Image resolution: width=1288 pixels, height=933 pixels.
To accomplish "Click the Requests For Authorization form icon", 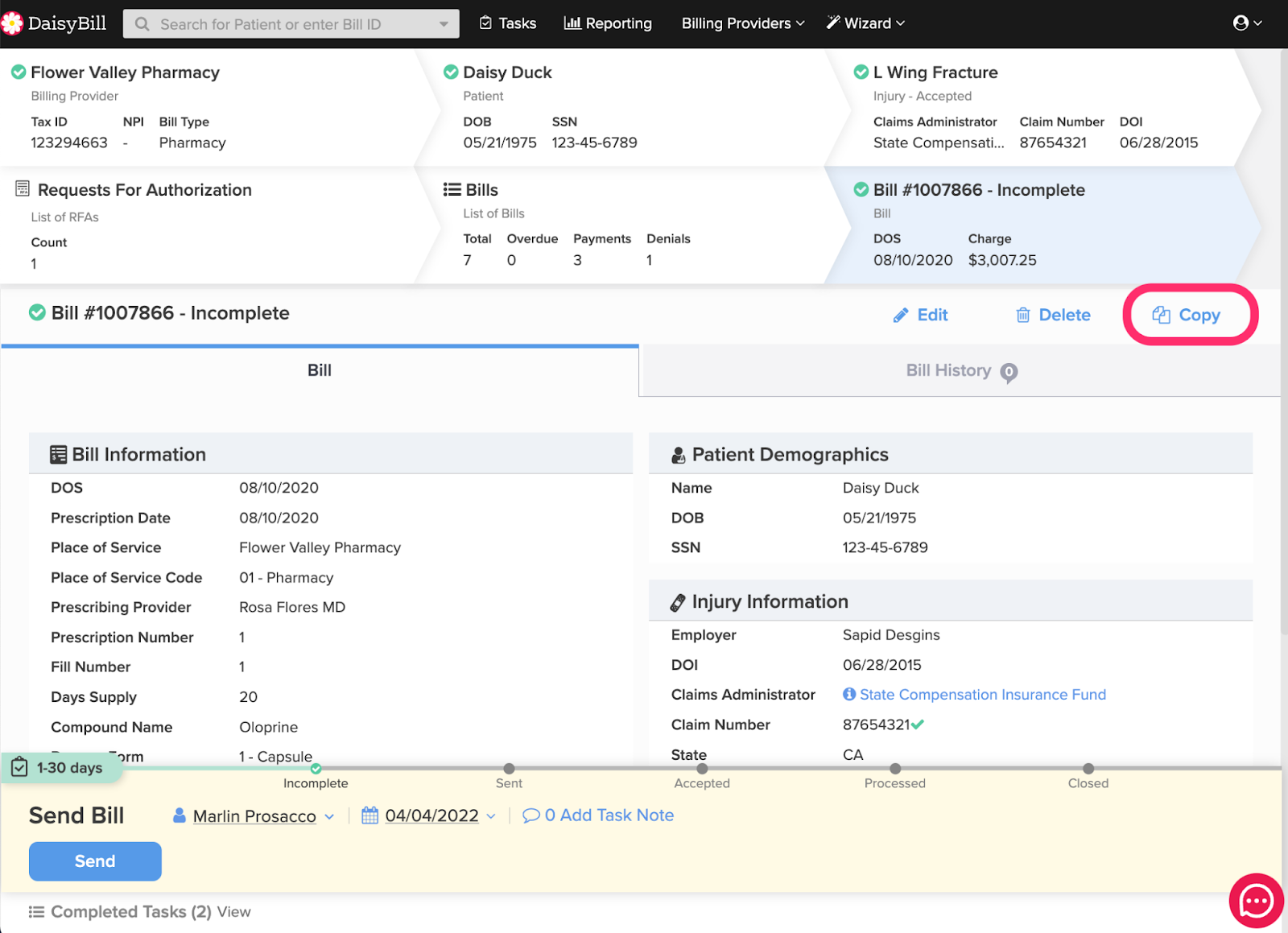I will tap(23, 189).
